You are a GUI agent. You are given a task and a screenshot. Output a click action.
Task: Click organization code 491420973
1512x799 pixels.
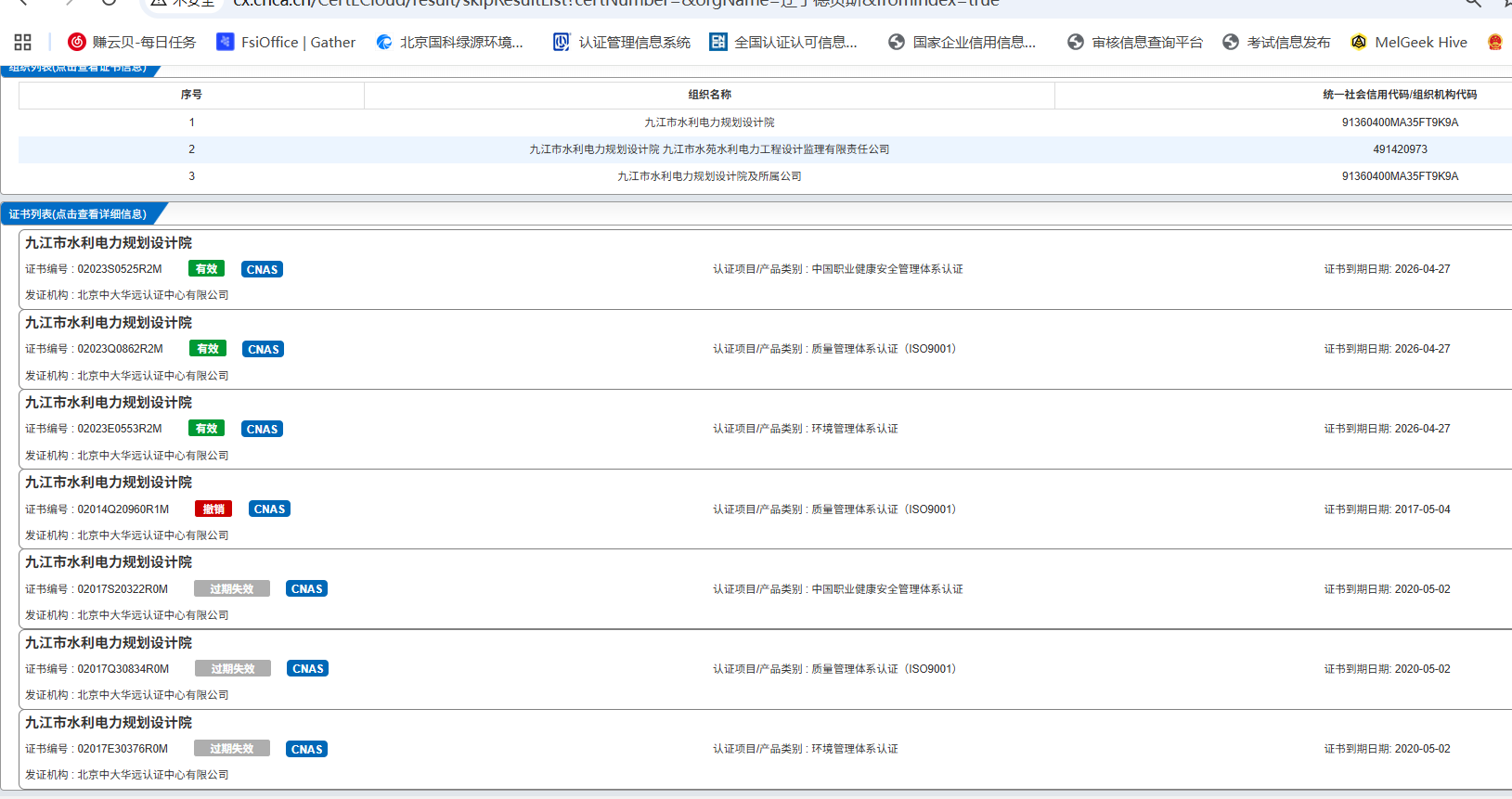pyautogui.click(x=1400, y=149)
